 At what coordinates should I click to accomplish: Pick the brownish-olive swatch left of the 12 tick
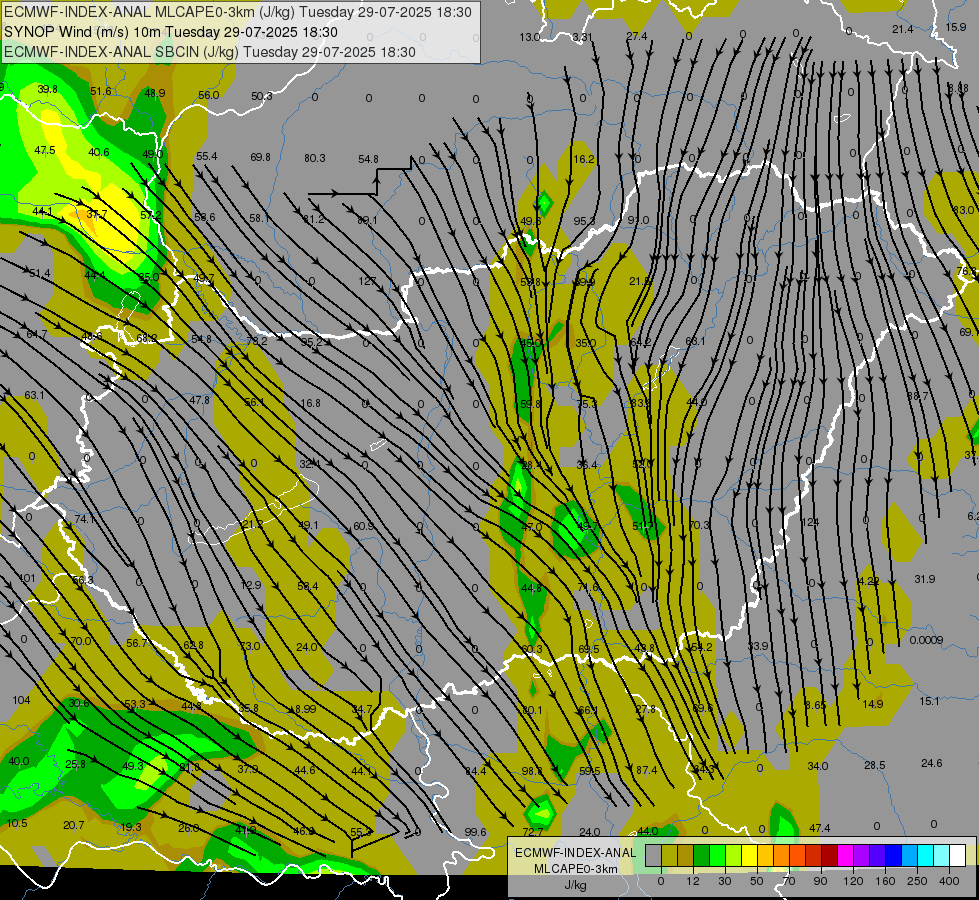[x=686, y=855]
